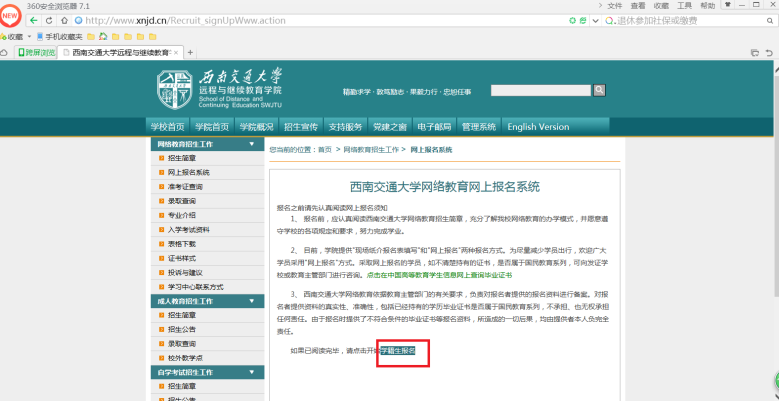Select 学院首页 in the navigation bar
Viewport: 779px width, 401px height.
pos(212,127)
